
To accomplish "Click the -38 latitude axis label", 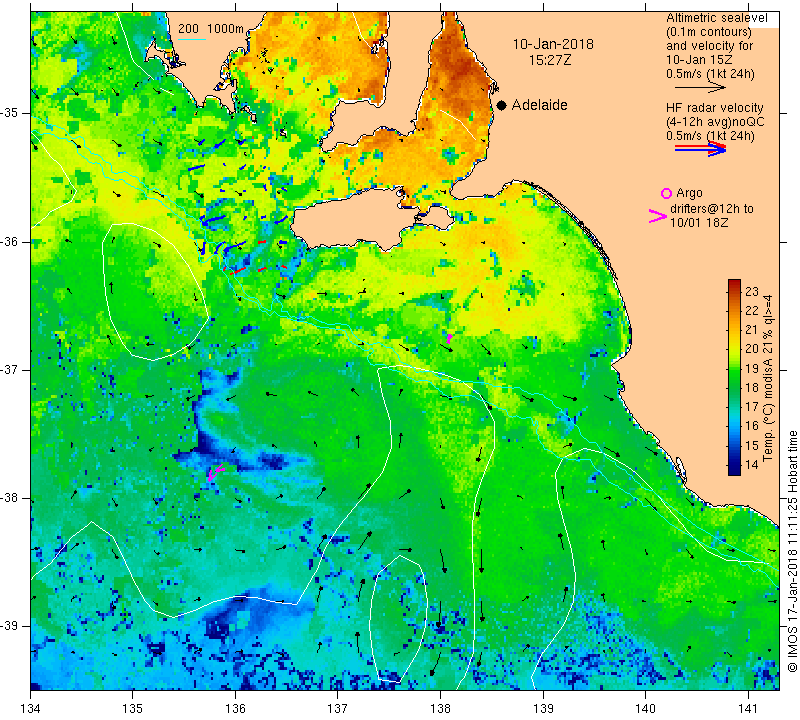I will [x=10, y=498].
